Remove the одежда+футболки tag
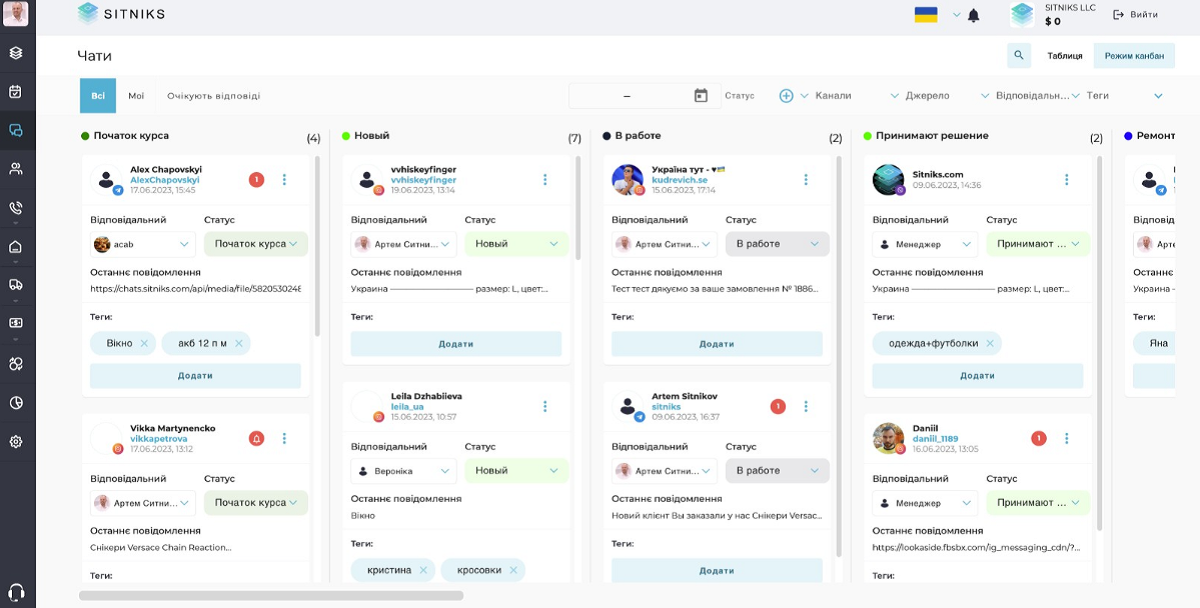 coord(990,343)
